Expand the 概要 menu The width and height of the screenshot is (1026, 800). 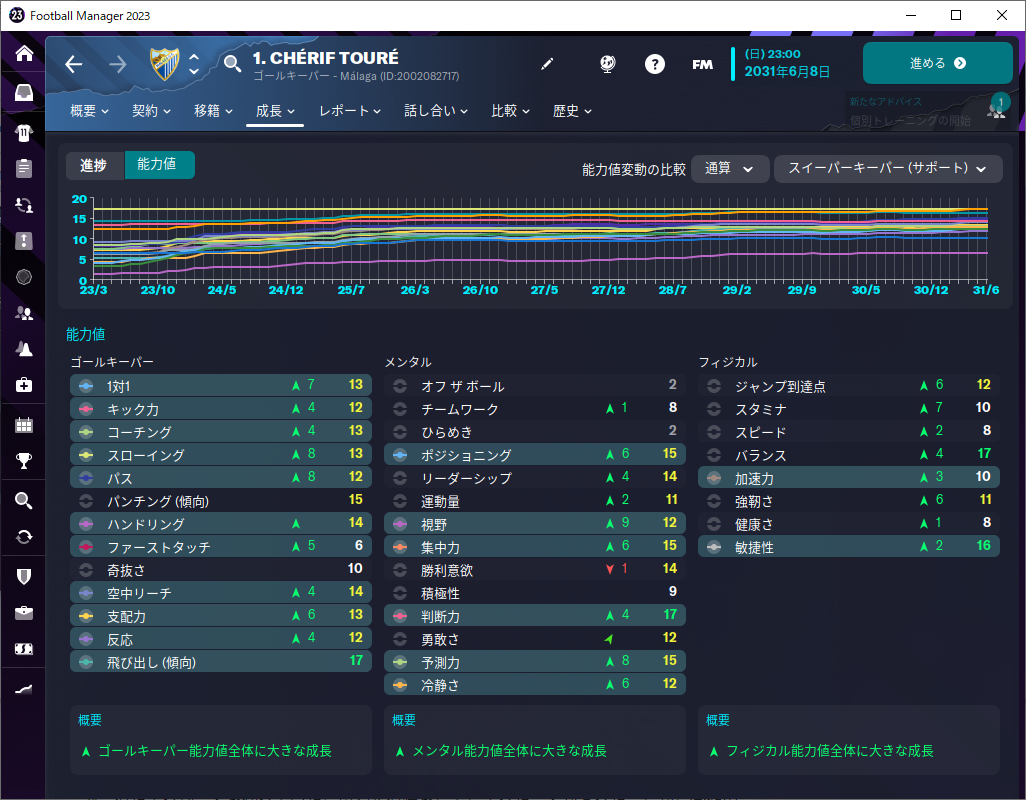(90, 111)
